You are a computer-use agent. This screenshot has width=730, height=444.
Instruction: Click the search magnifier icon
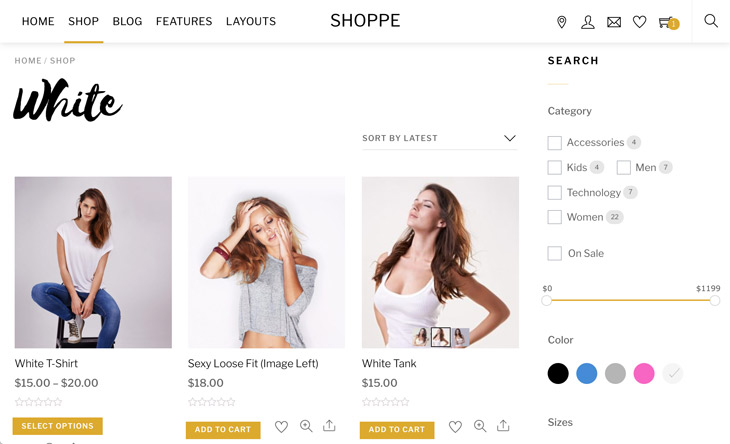[x=710, y=20]
